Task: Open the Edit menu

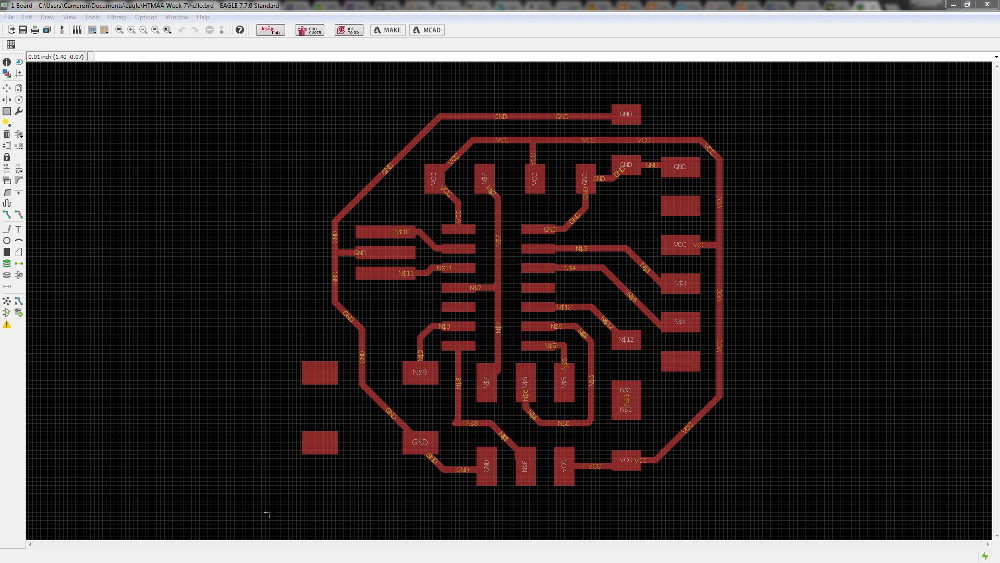Action: pos(27,17)
